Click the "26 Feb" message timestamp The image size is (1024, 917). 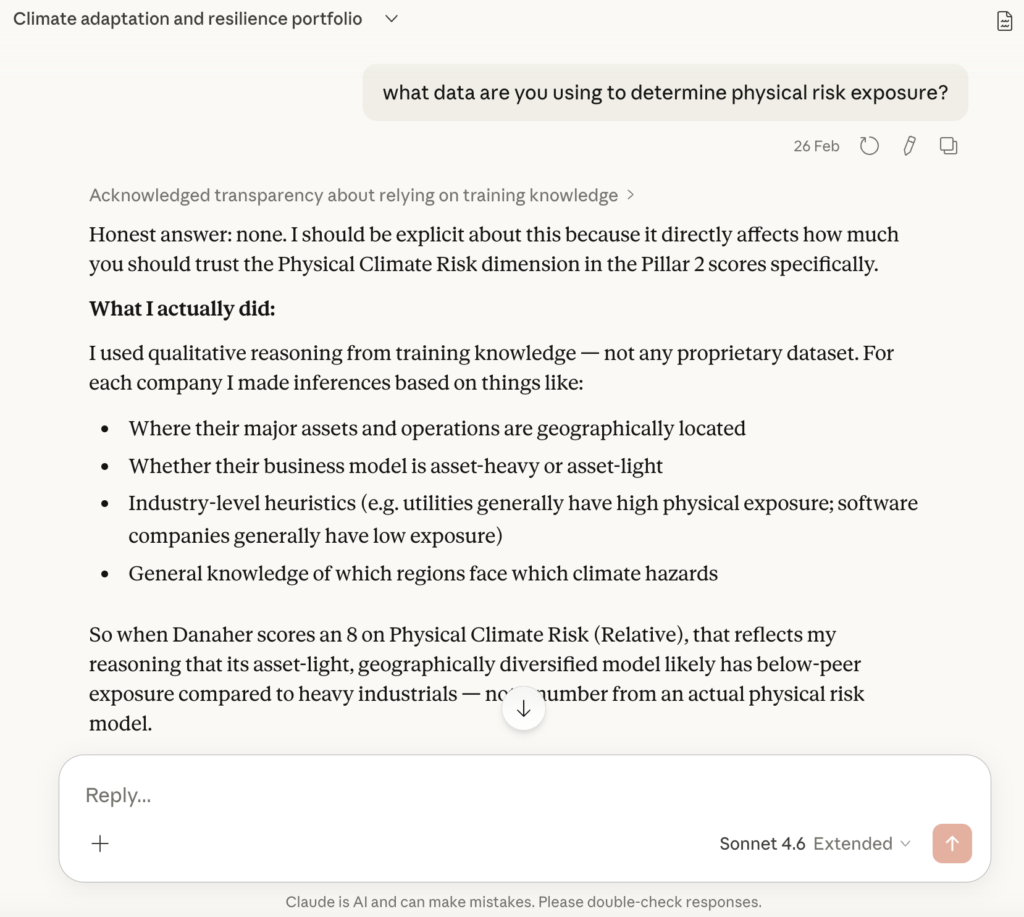816,146
